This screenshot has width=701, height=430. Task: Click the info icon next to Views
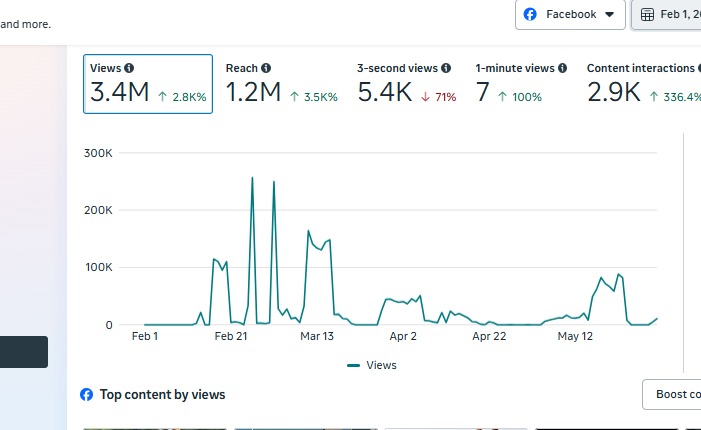(x=129, y=68)
